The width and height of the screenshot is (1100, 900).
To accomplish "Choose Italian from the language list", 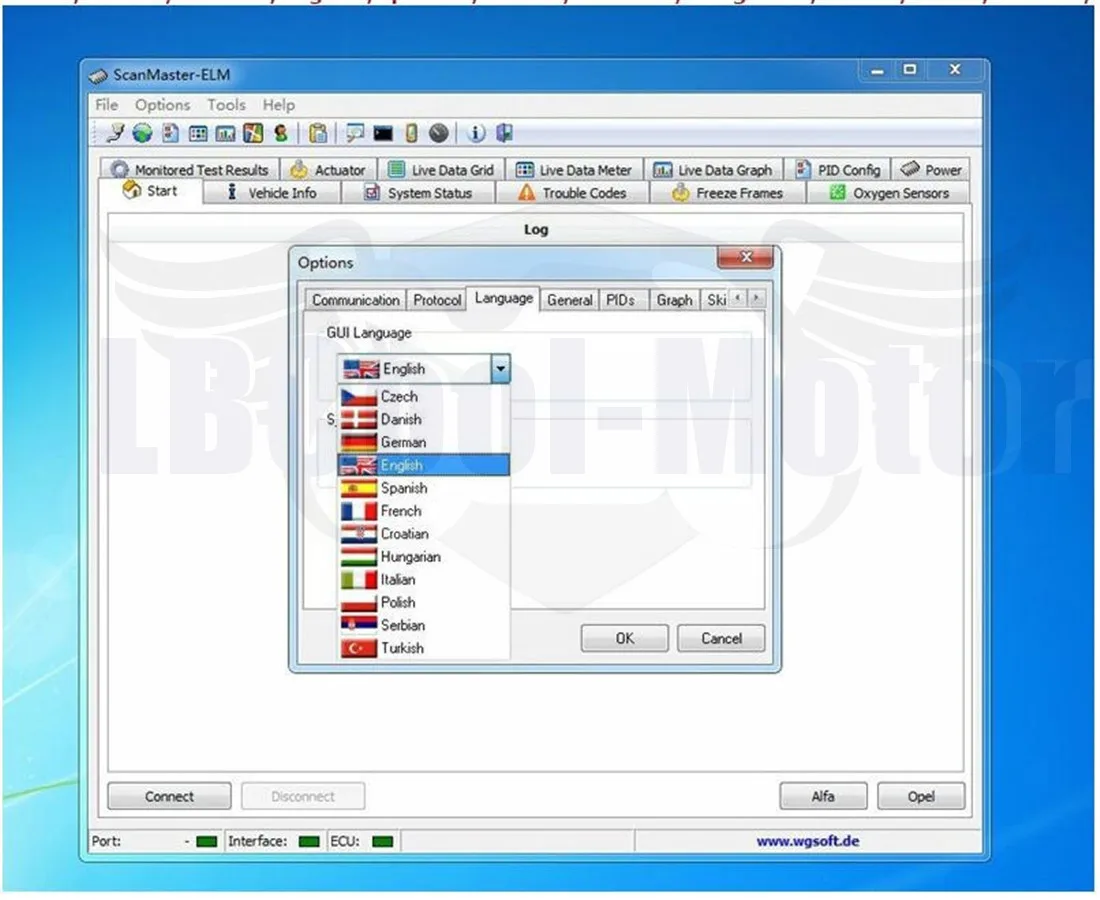I will click(424, 579).
